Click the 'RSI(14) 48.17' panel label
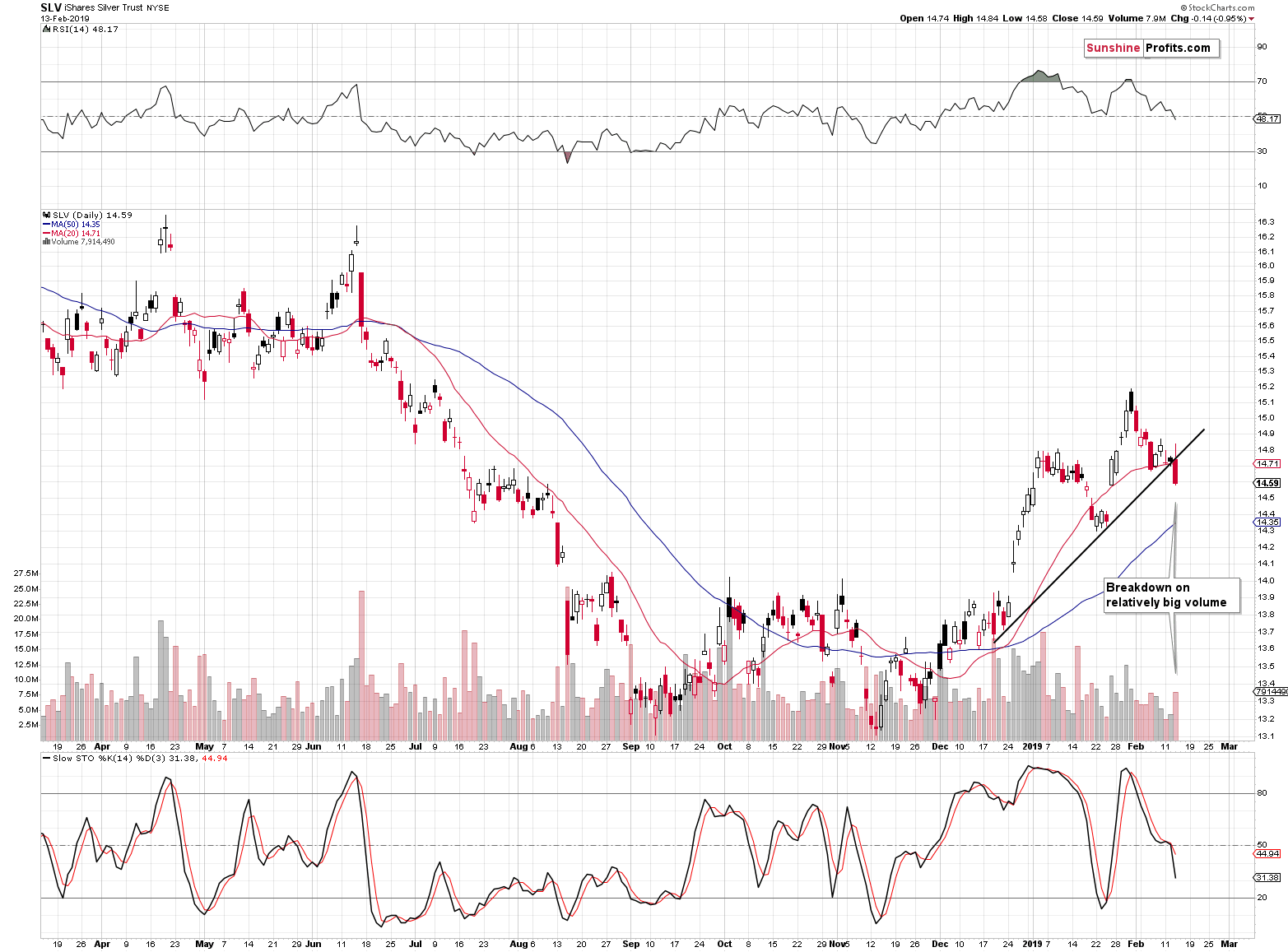 pyautogui.click(x=85, y=29)
